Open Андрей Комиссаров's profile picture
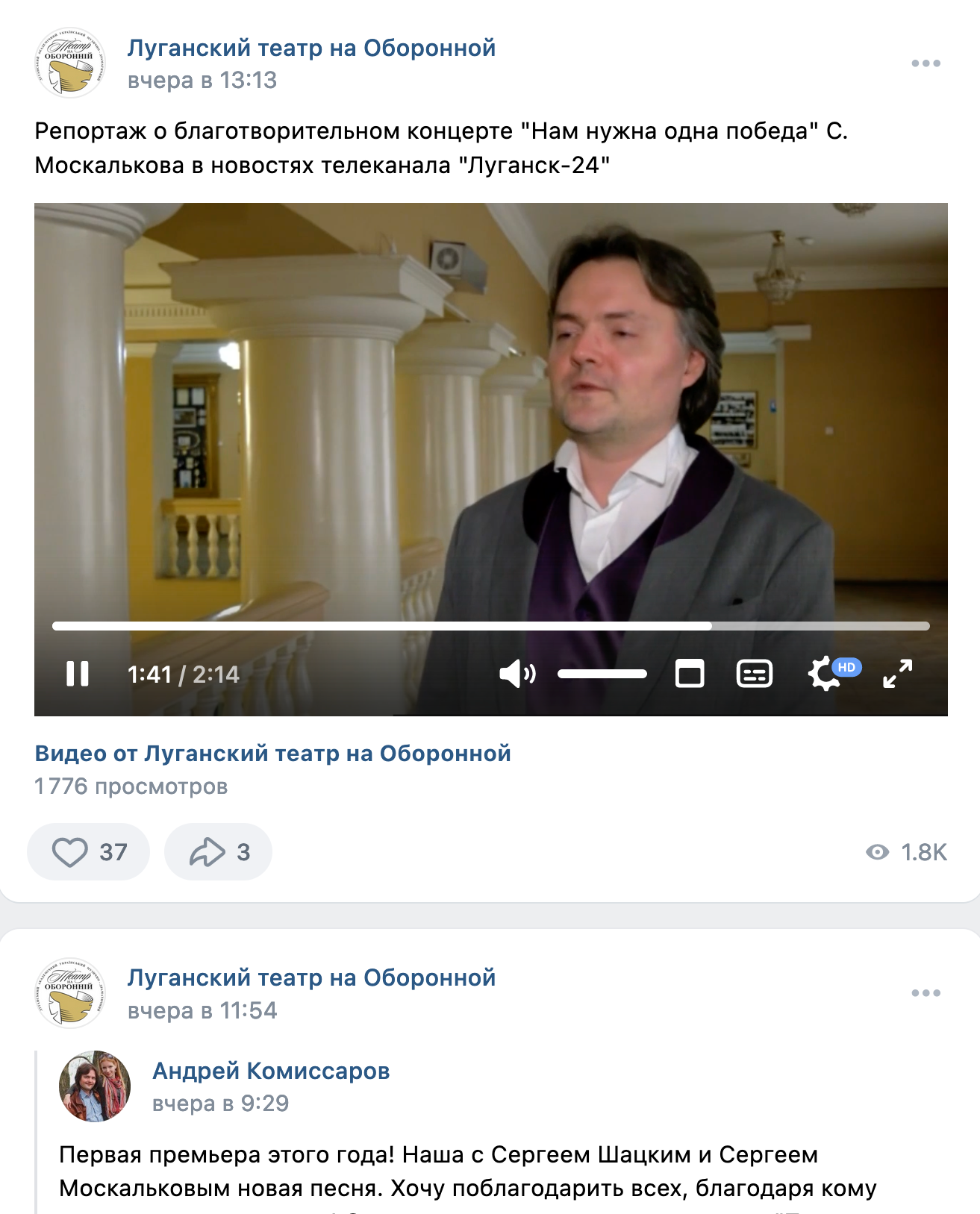This screenshot has width=980, height=1214. [x=95, y=1086]
